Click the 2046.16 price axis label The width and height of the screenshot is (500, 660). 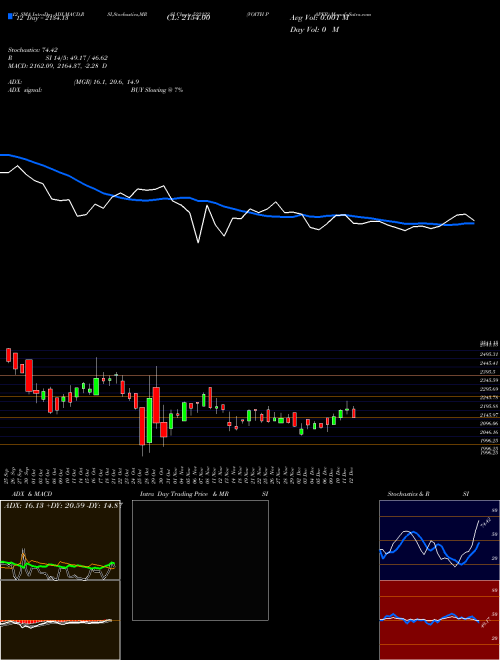[x=489, y=432]
